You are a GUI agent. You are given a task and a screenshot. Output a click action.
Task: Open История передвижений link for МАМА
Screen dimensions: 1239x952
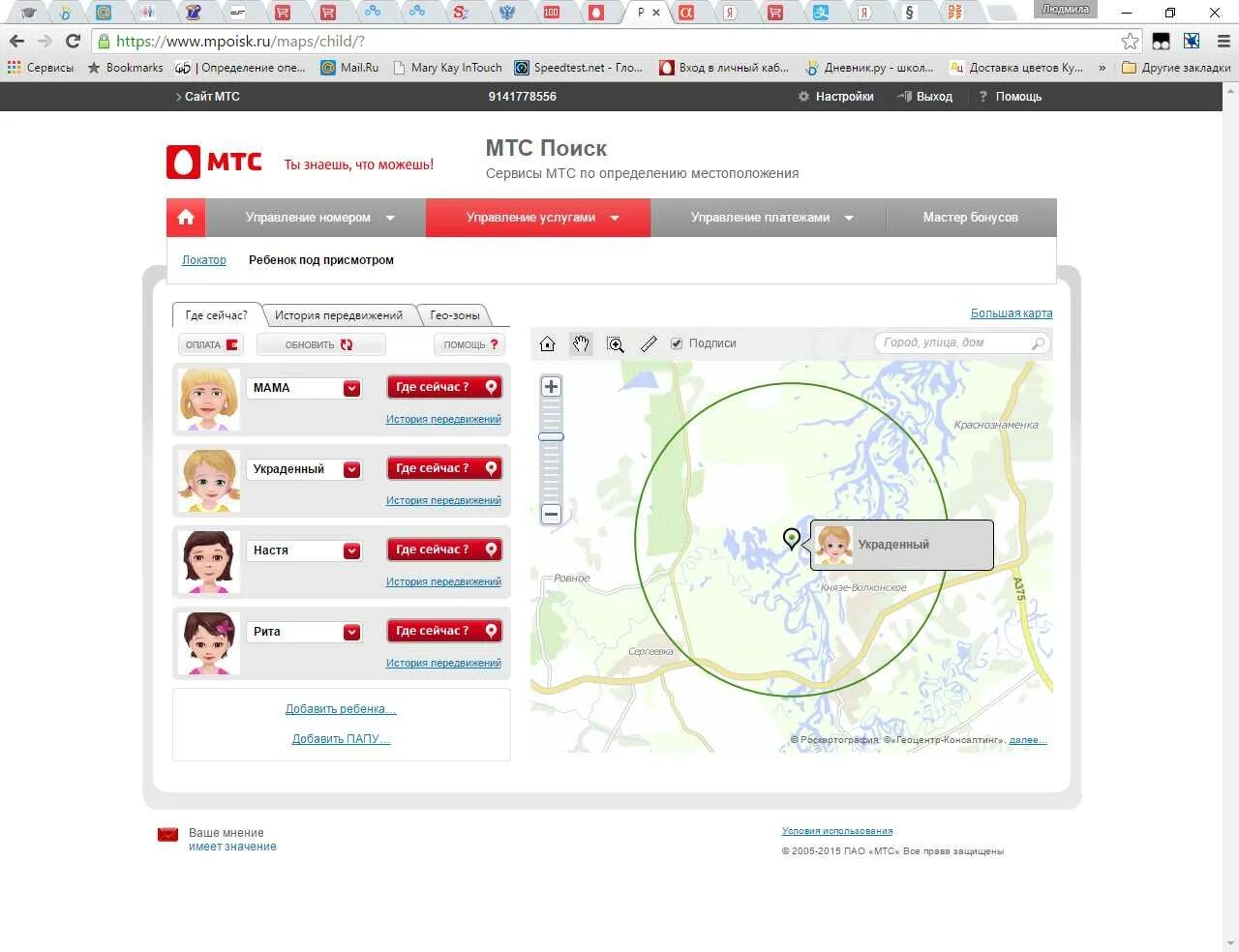443,419
